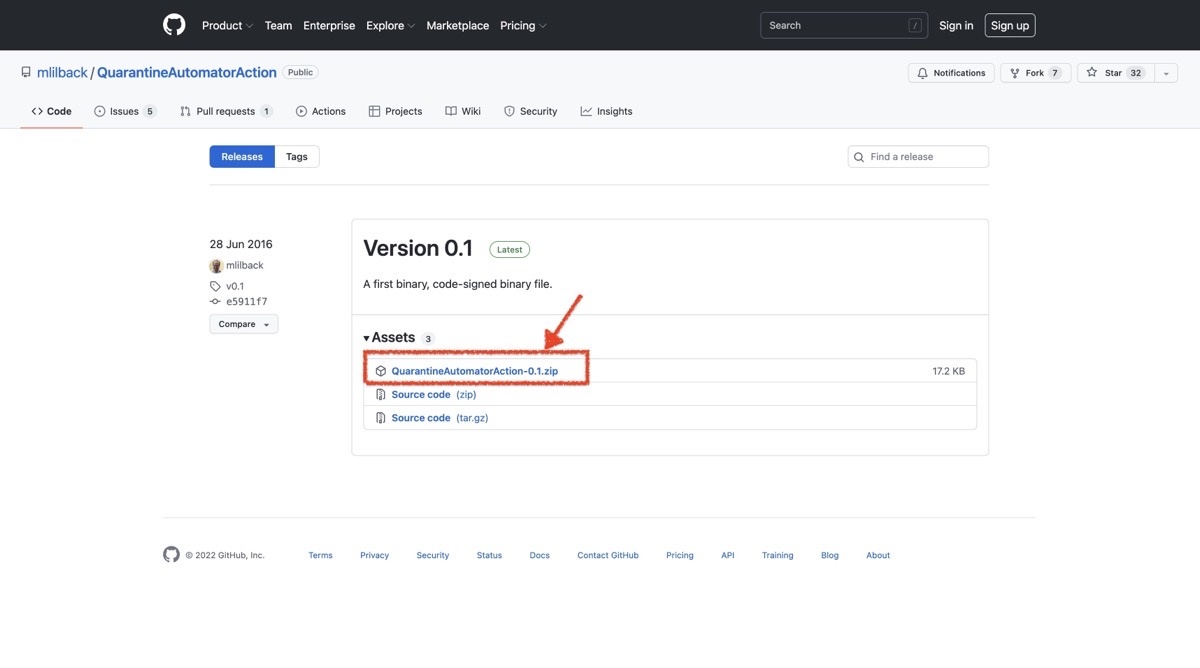The image size is (1200, 668).
Task: Switch to the Security tab
Action: (x=530, y=111)
